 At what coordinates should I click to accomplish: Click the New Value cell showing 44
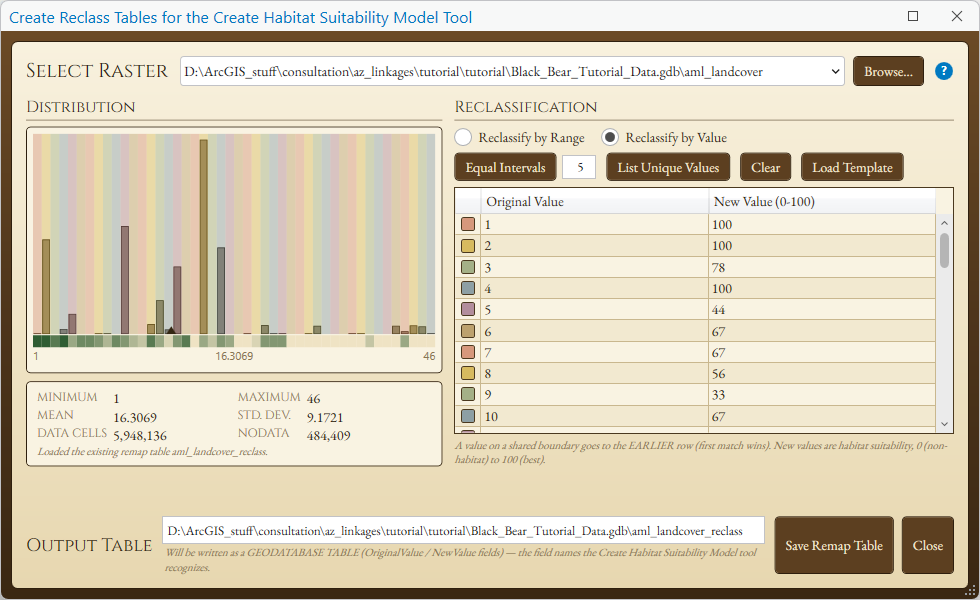(x=822, y=309)
